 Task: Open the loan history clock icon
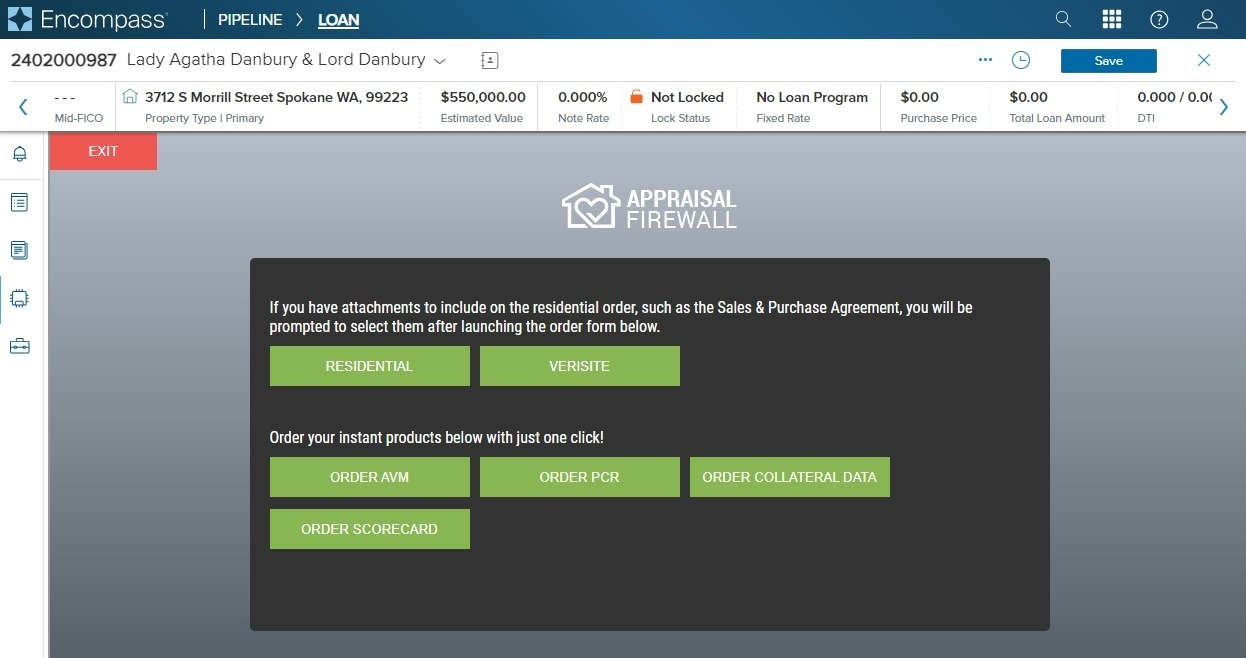[x=1020, y=60]
